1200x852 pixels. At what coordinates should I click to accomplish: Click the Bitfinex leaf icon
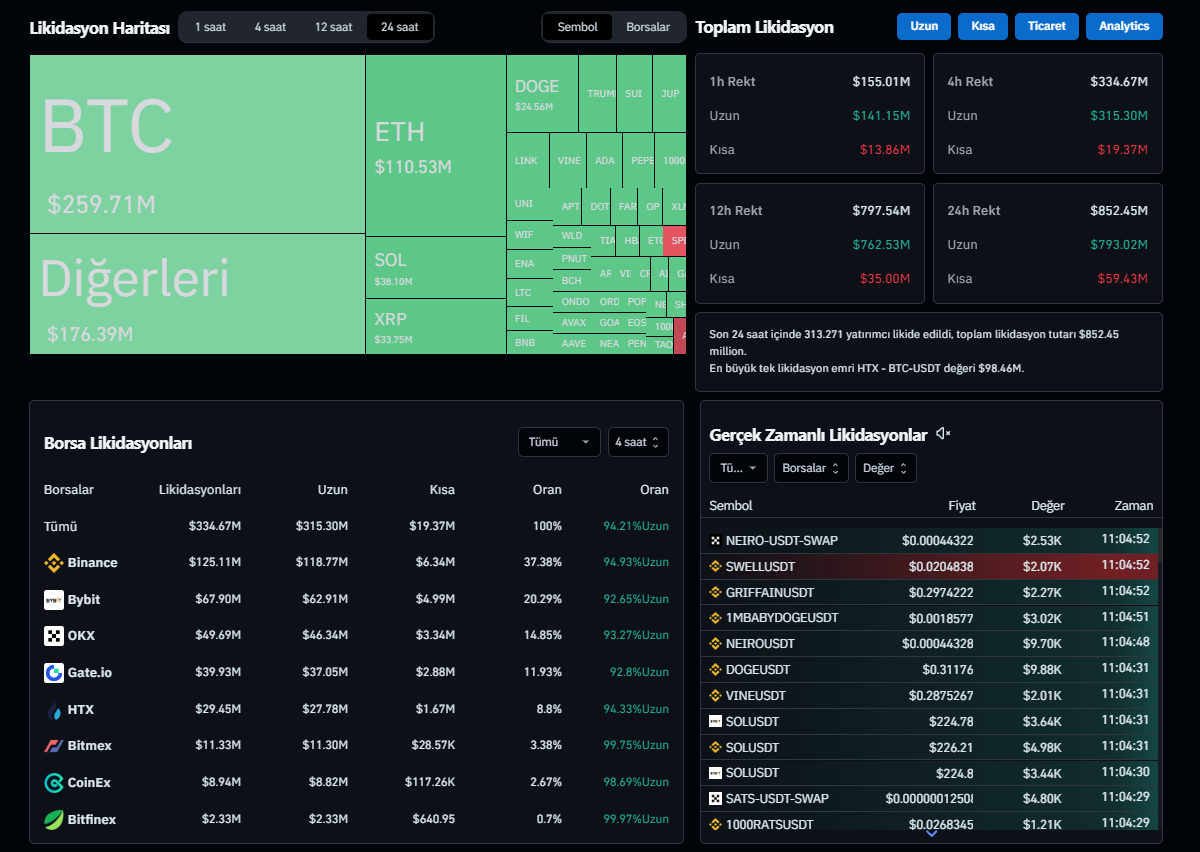coord(54,820)
